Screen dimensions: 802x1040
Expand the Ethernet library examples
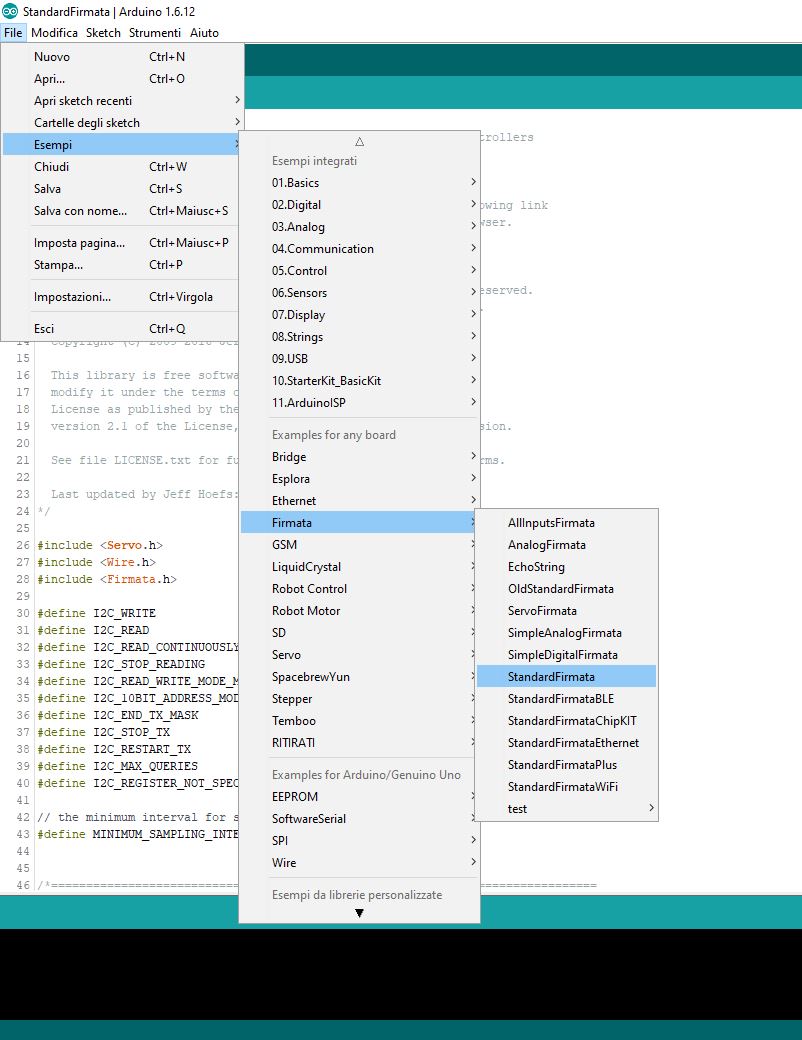coord(360,501)
